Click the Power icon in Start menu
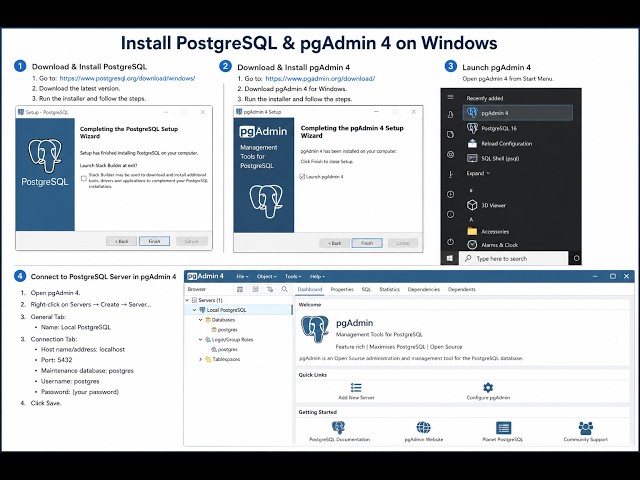The height and width of the screenshot is (480, 640). pyautogui.click(x=450, y=242)
